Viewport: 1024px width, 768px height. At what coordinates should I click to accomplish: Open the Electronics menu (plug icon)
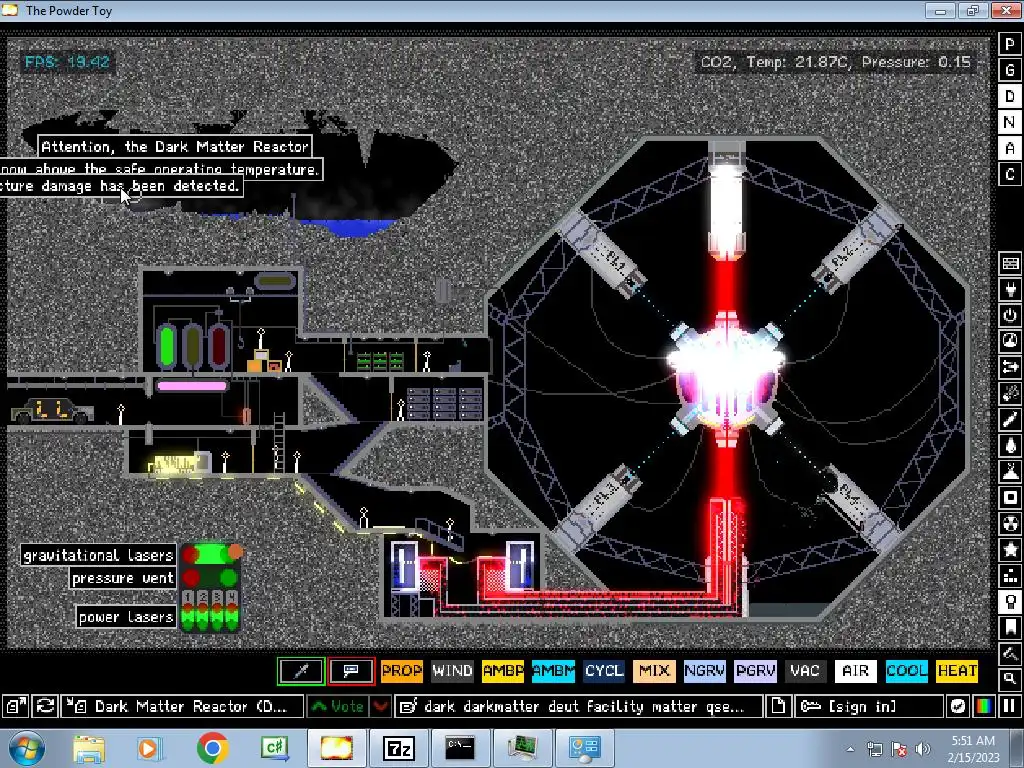coord(1010,289)
